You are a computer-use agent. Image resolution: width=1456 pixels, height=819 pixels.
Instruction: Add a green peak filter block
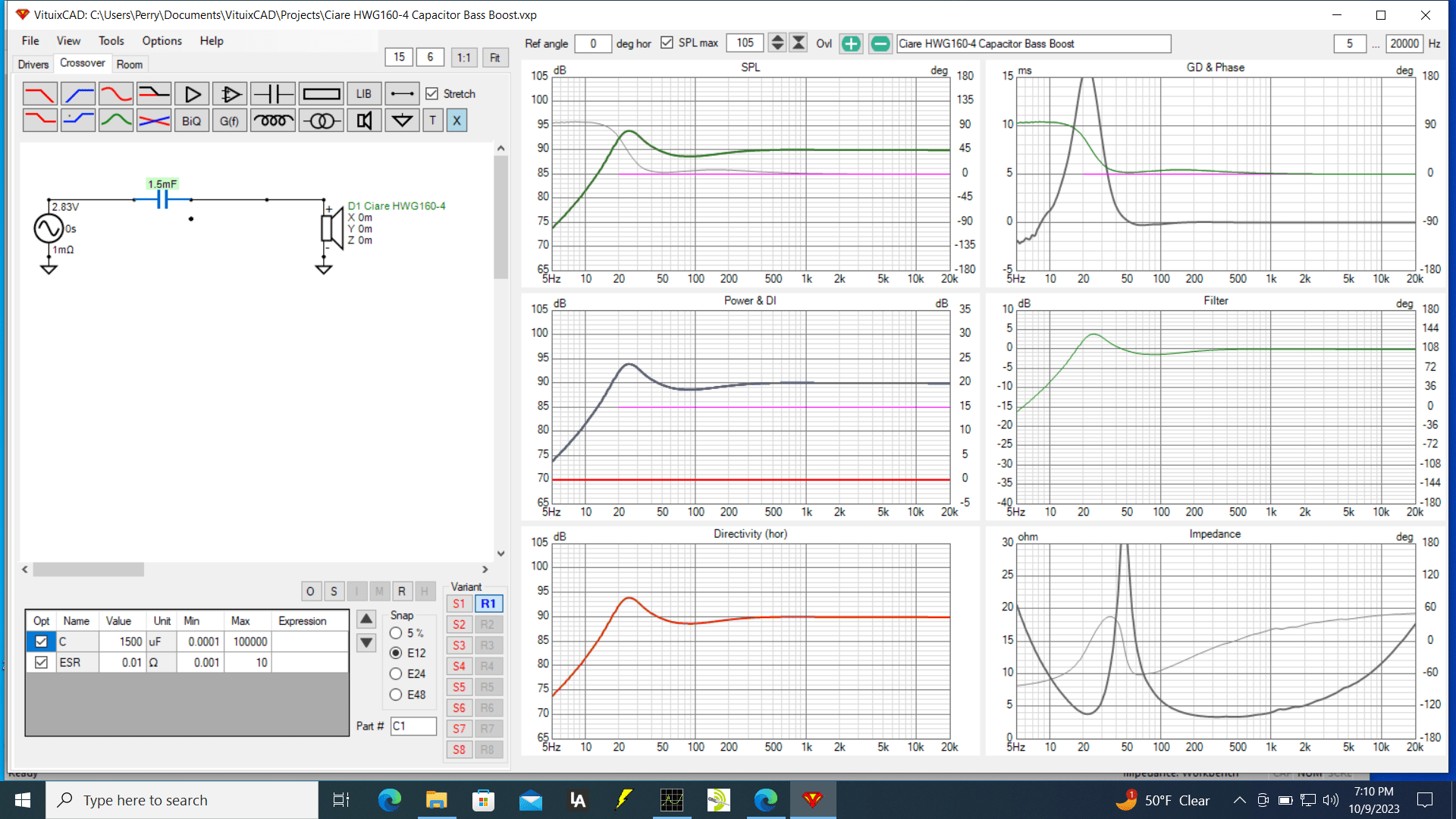point(116,121)
